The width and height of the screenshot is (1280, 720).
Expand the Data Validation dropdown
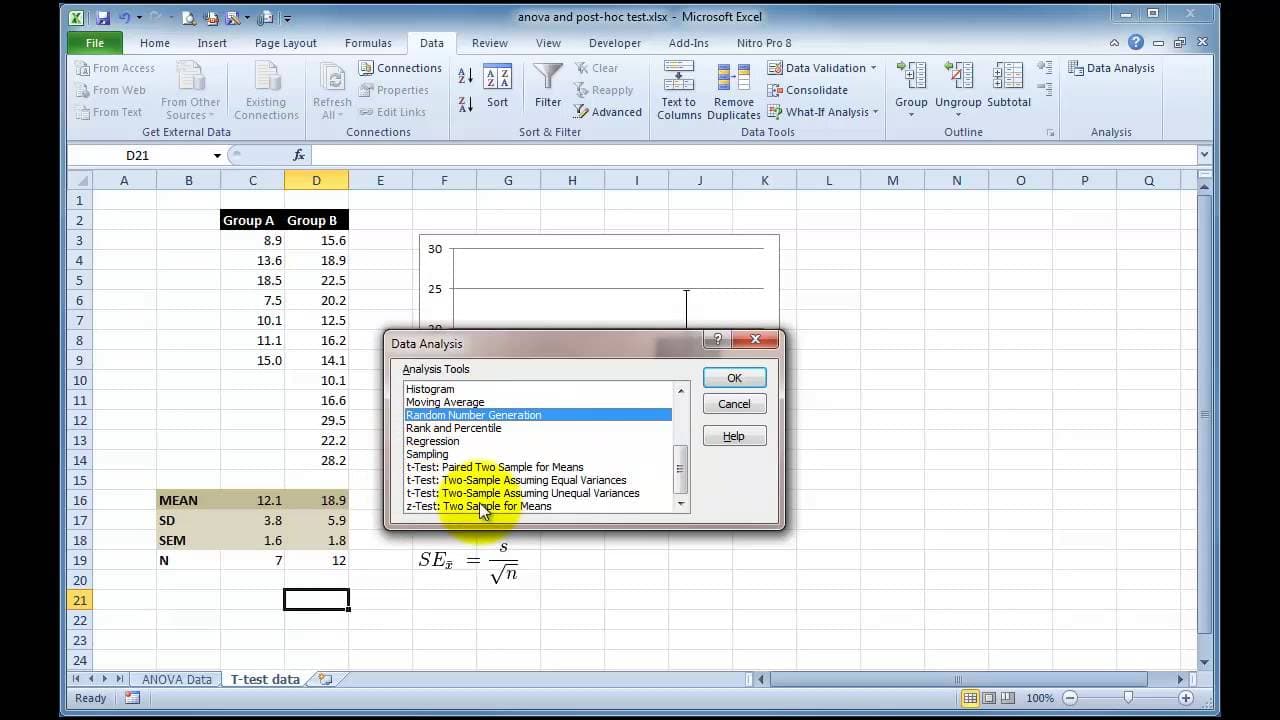coord(873,68)
